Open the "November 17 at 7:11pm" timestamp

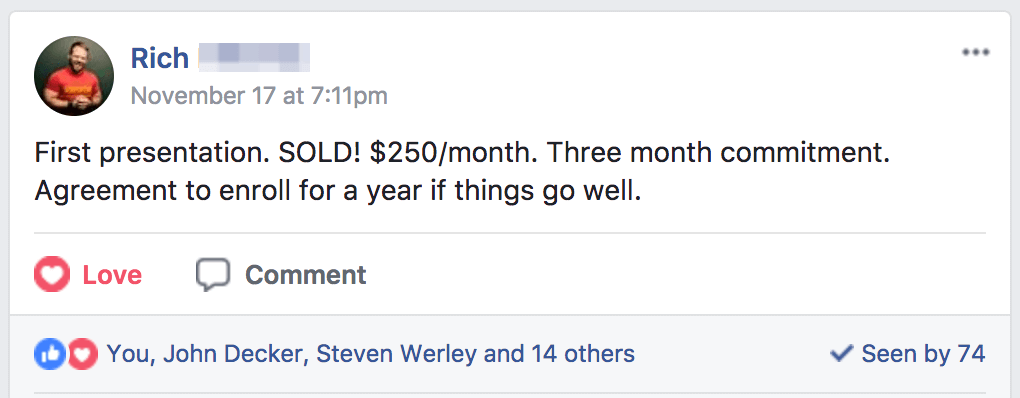click(259, 96)
